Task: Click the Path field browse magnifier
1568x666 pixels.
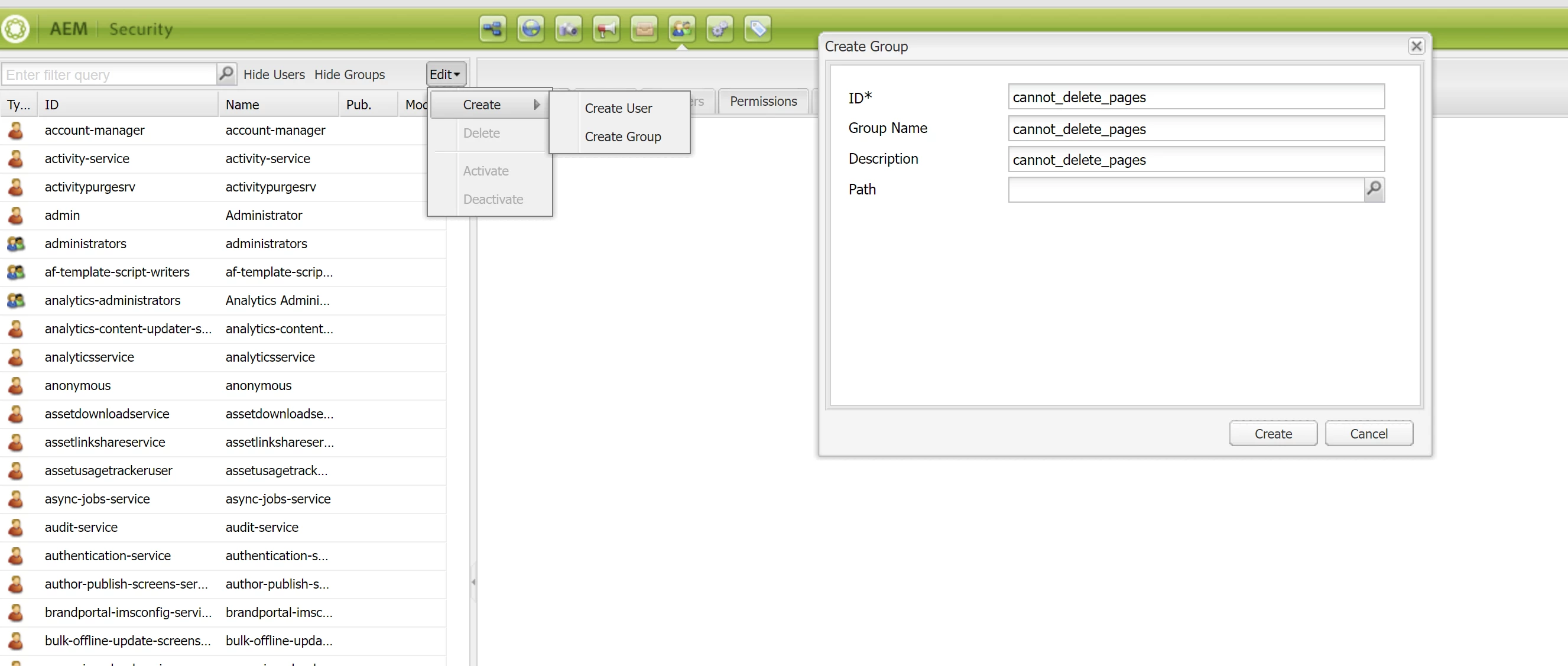Action: (x=1374, y=189)
